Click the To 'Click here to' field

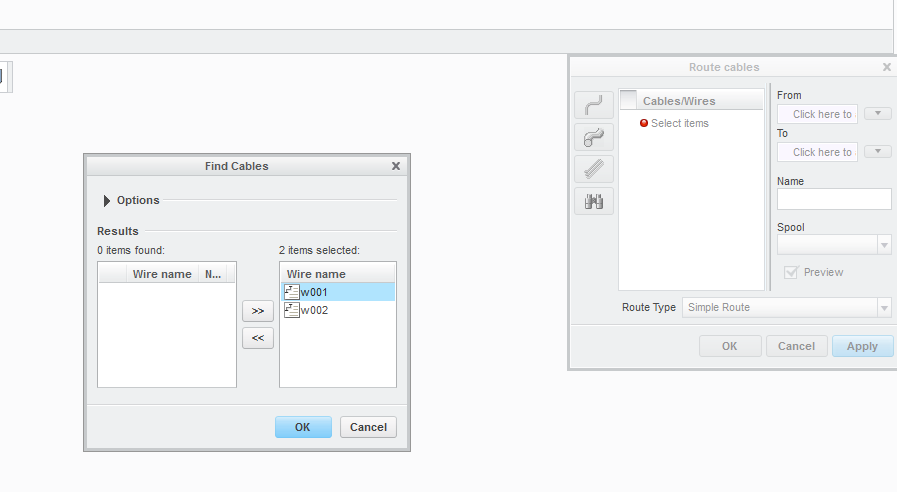tap(817, 152)
